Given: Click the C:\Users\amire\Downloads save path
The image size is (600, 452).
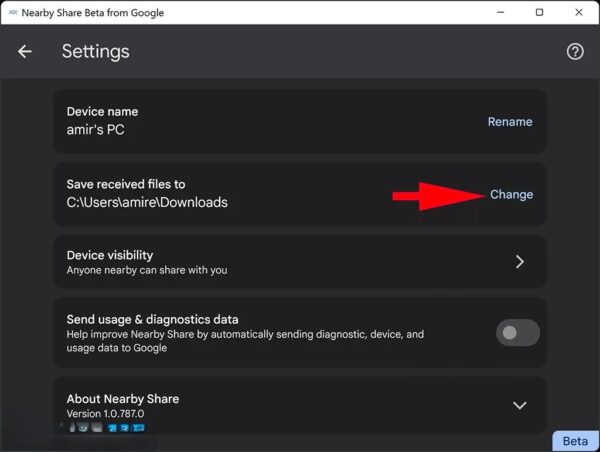Looking at the screenshot, I should pyautogui.click(x=147, y=202).
